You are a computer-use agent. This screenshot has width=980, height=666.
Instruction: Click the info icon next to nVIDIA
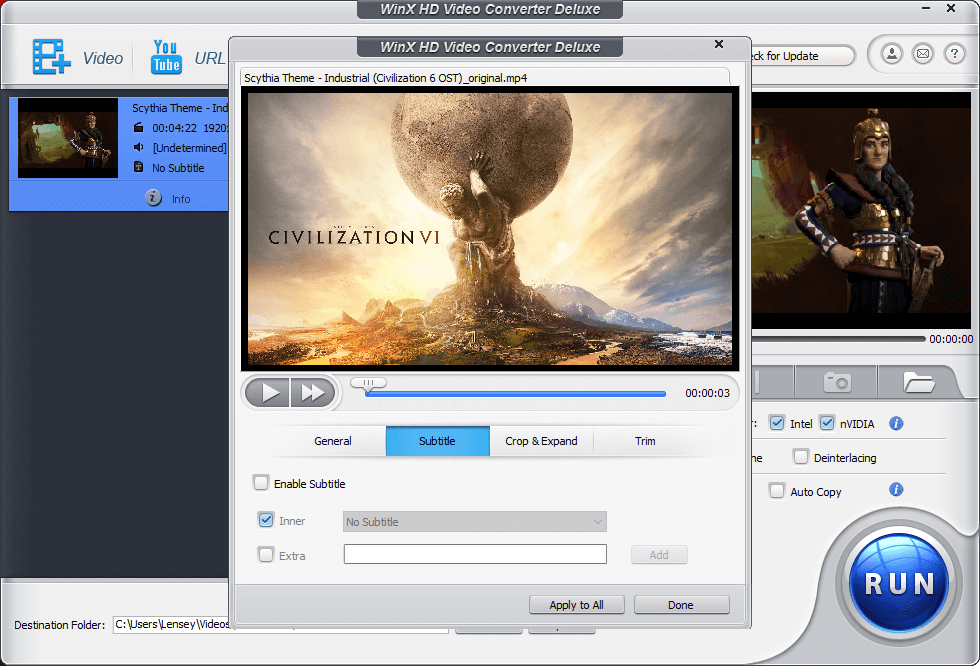click(896, 424)
